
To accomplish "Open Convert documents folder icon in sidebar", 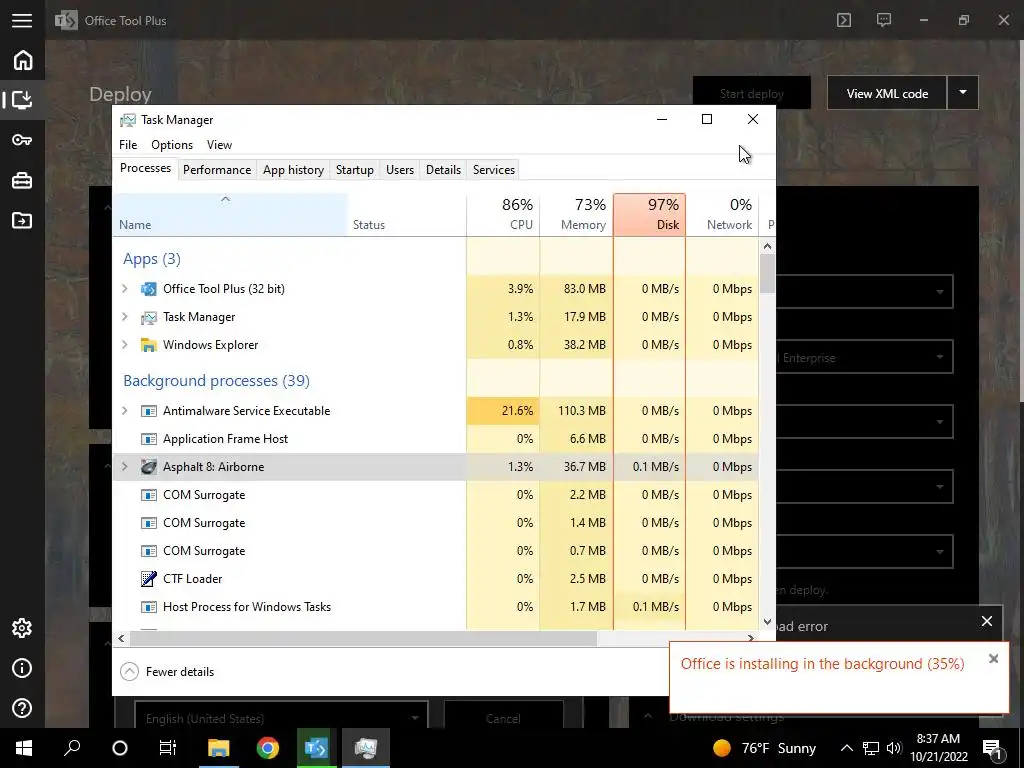I will pos(22,220).
